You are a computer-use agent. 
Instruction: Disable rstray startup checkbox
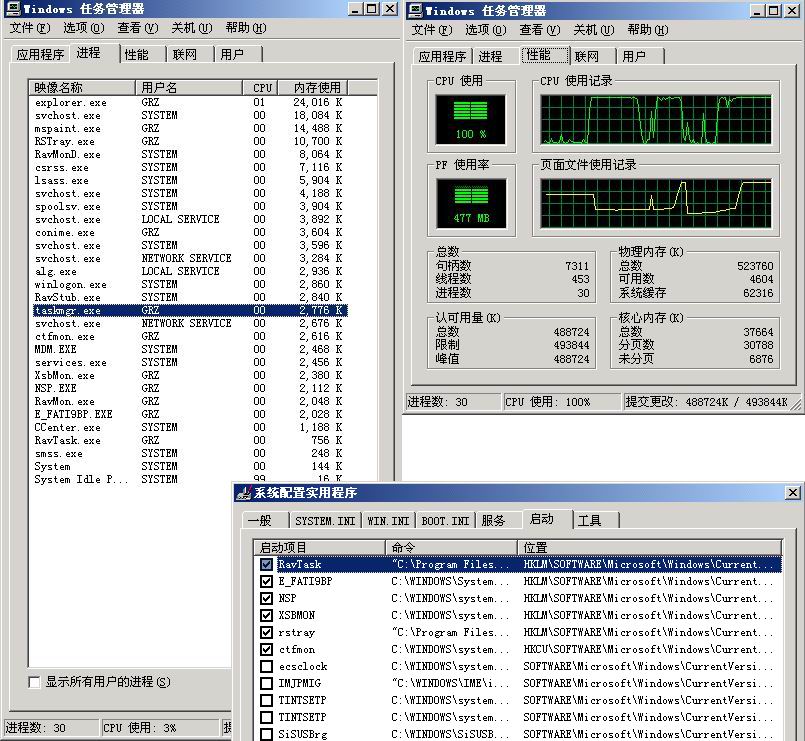coord(266,632)
